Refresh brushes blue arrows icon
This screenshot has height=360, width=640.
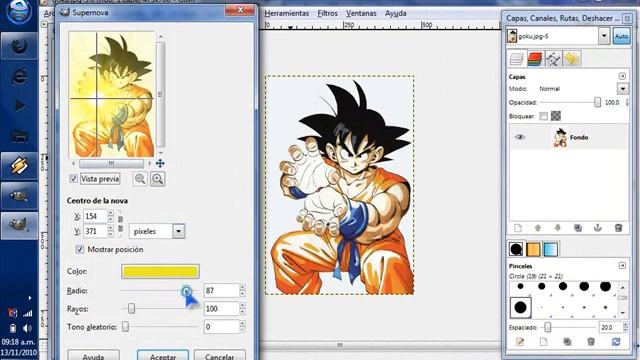click(616, 342)
